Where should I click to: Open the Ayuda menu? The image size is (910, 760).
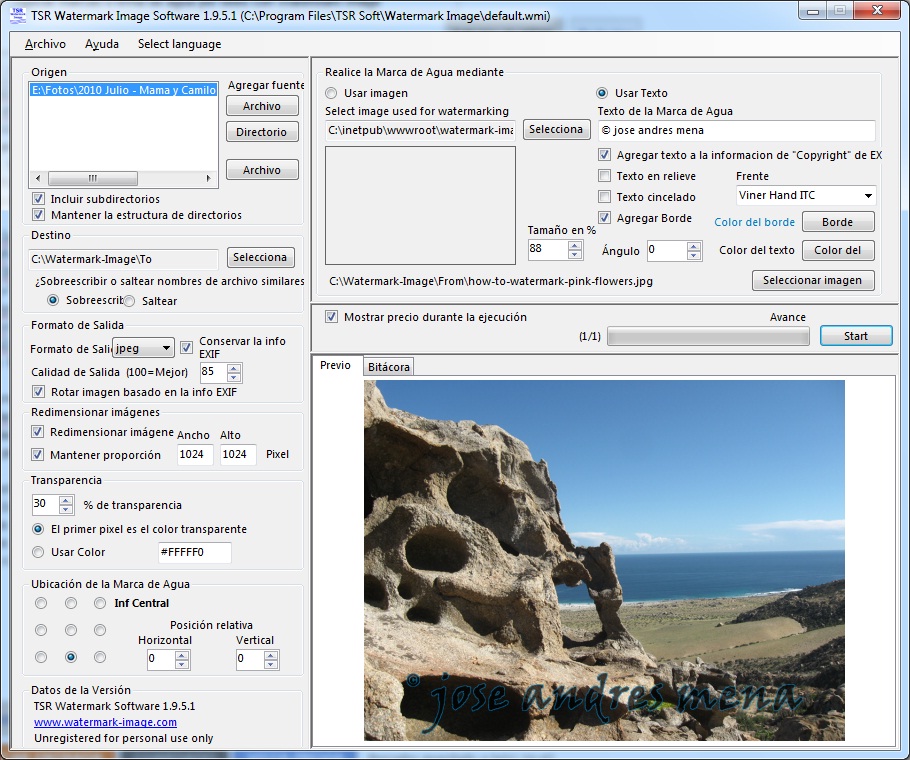click(102, 44)
